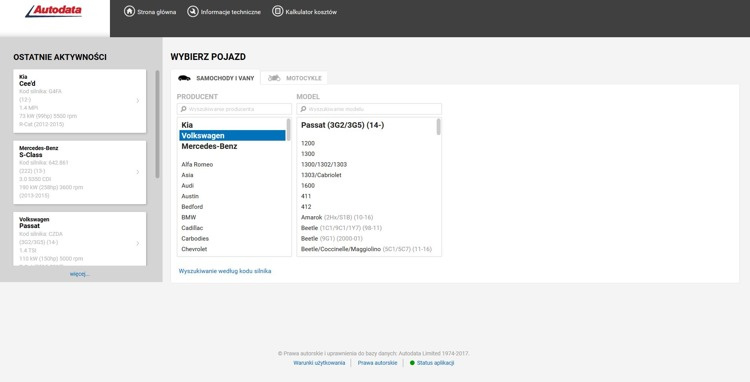The width and height of the screenshot is (750, 382).
Task: Expand the Volkswagen Passat activity chevron
Action: tap(138, 243)
